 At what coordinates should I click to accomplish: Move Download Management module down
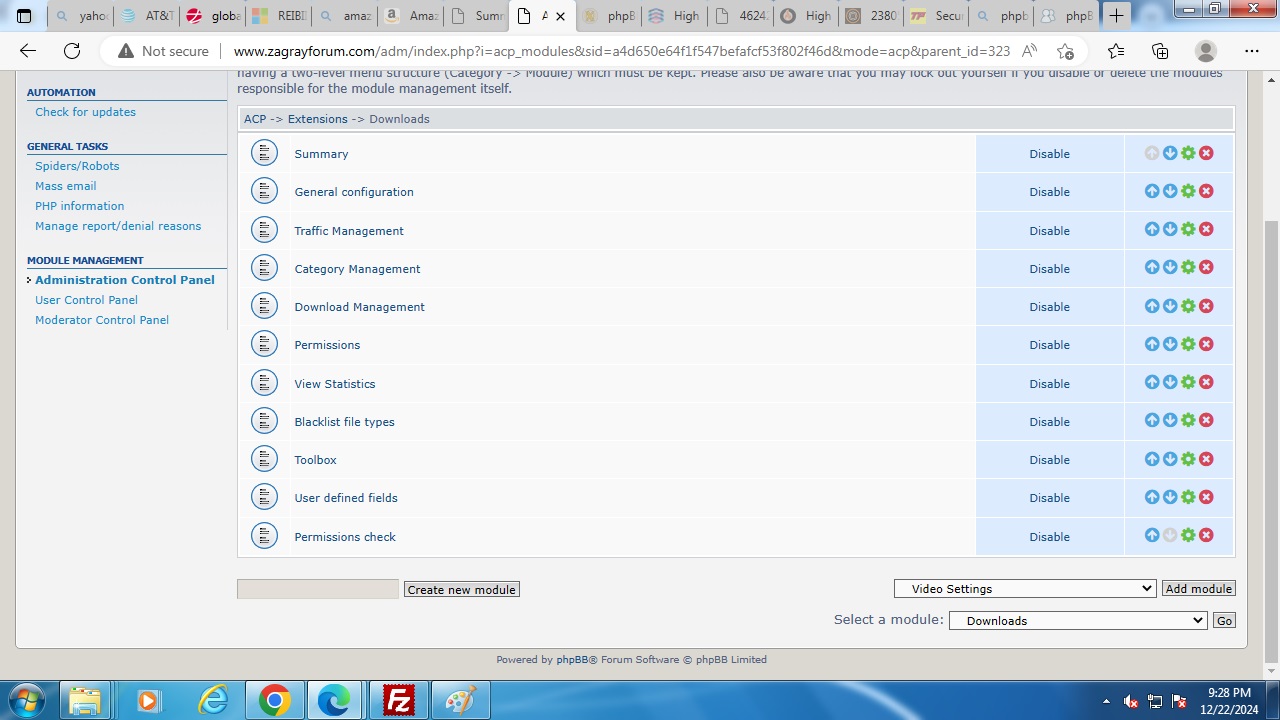click(1170, 306)
